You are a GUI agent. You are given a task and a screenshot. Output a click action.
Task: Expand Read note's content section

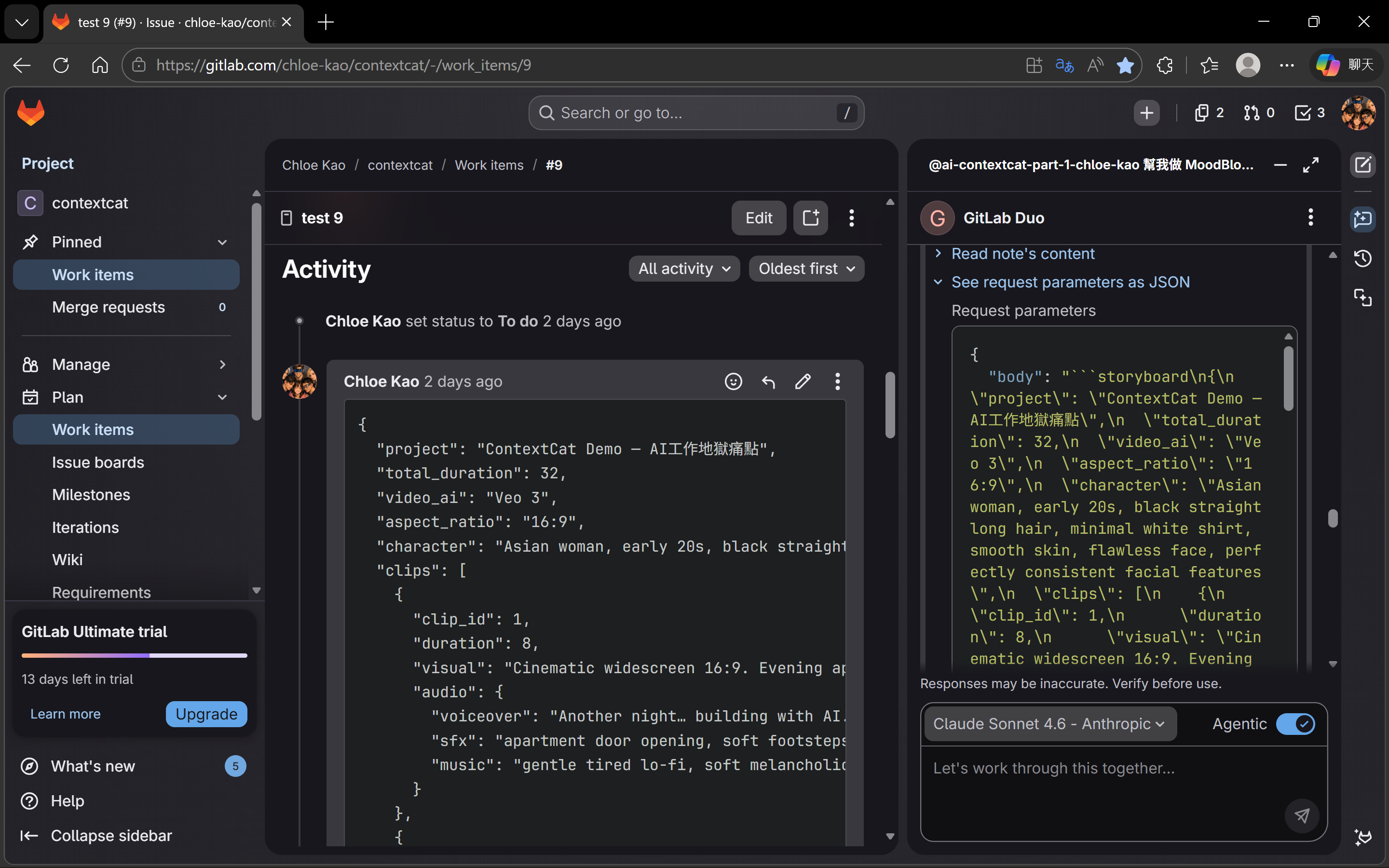click(1022, 253)
